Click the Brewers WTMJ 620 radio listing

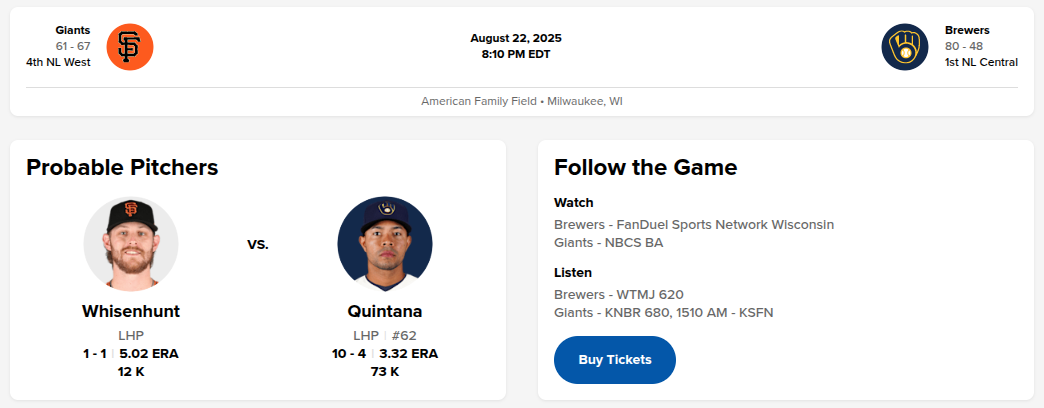point(618,295)
